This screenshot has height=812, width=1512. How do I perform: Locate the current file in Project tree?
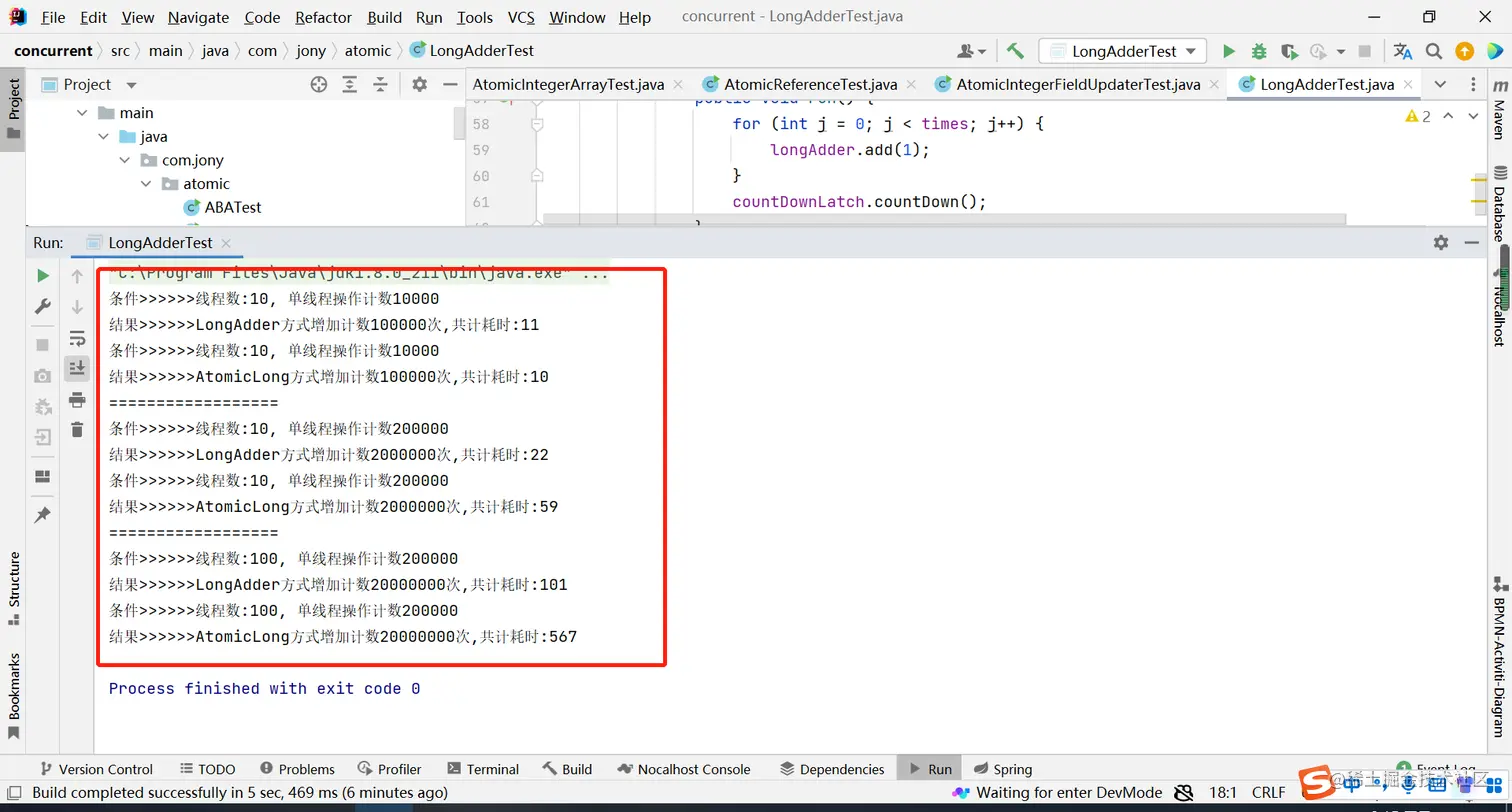click(319, 85)
